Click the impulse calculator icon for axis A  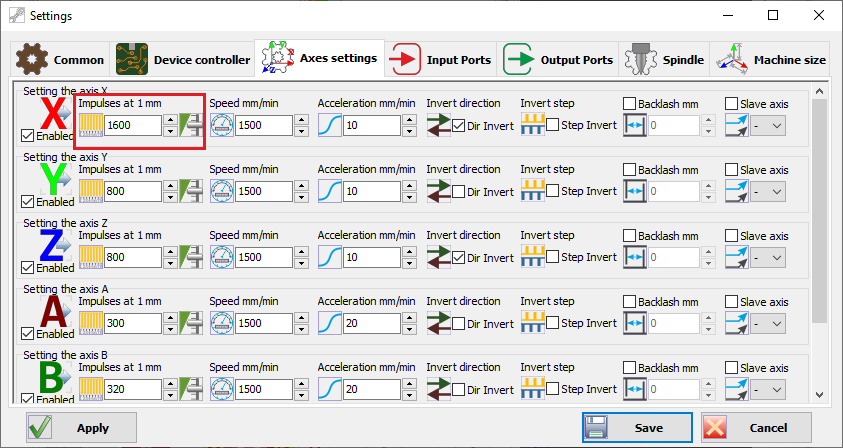[190, 323]
